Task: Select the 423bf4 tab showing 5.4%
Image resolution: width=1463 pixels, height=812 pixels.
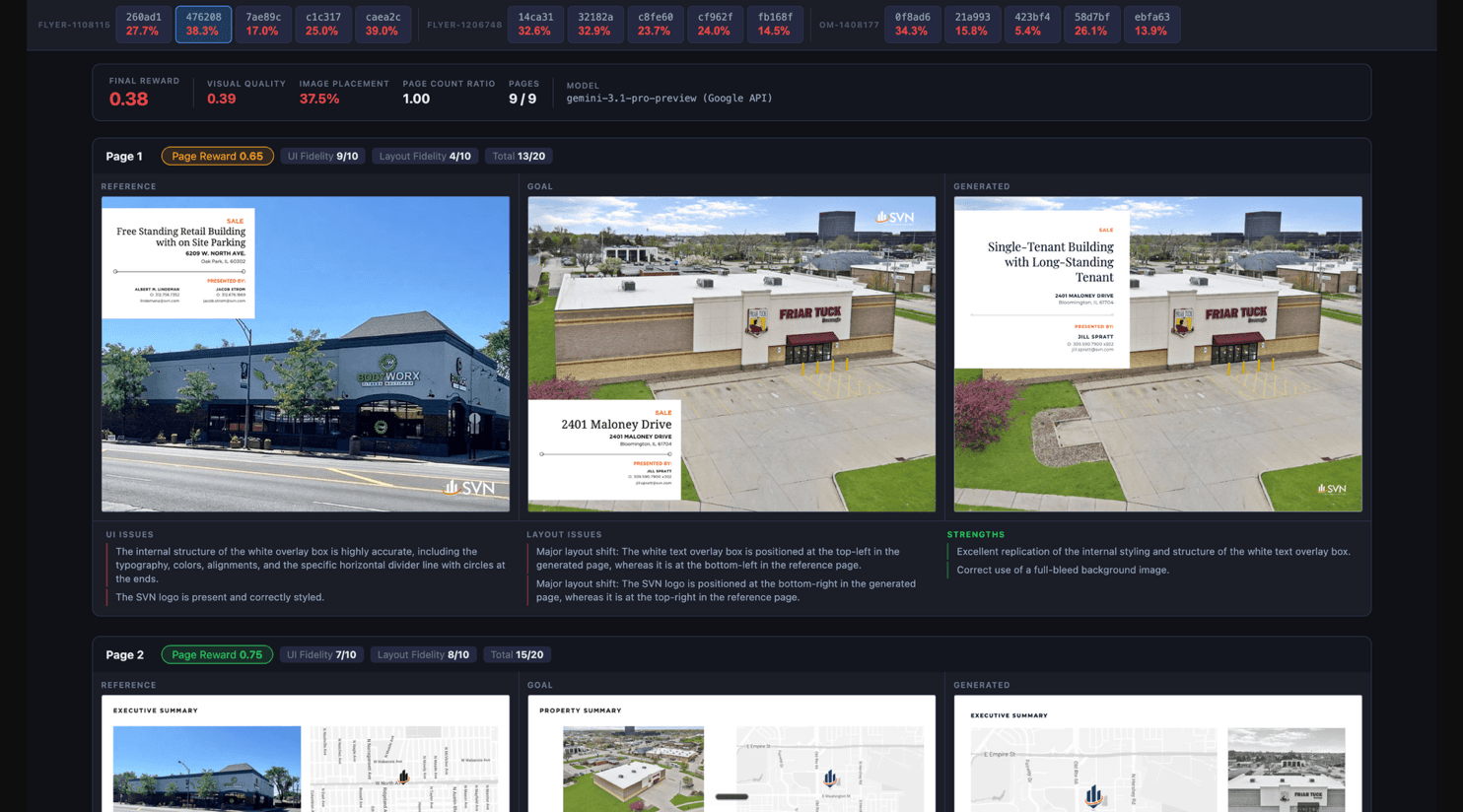Action: [1032, 24]
